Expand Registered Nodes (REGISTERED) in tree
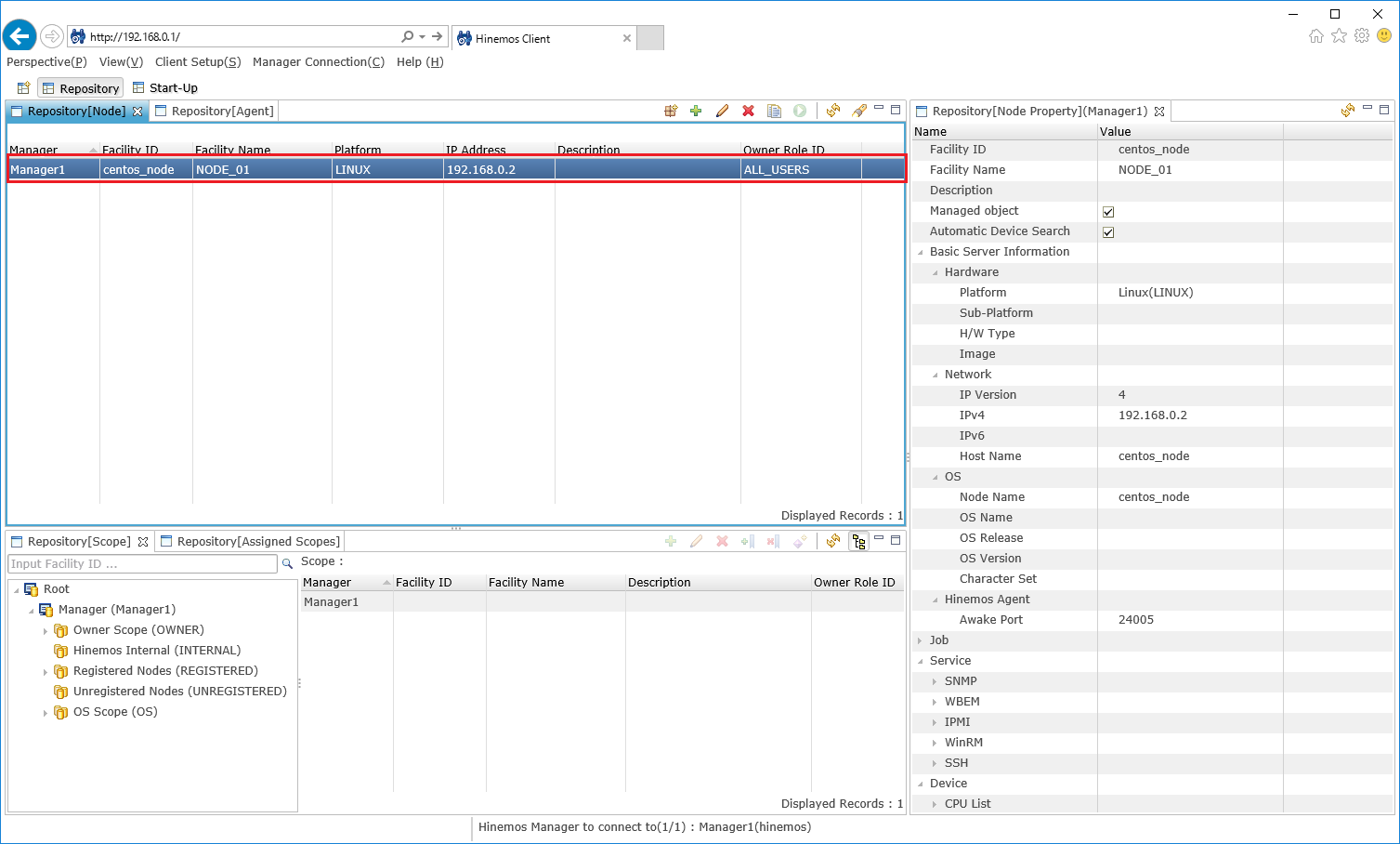 (46, 672)
